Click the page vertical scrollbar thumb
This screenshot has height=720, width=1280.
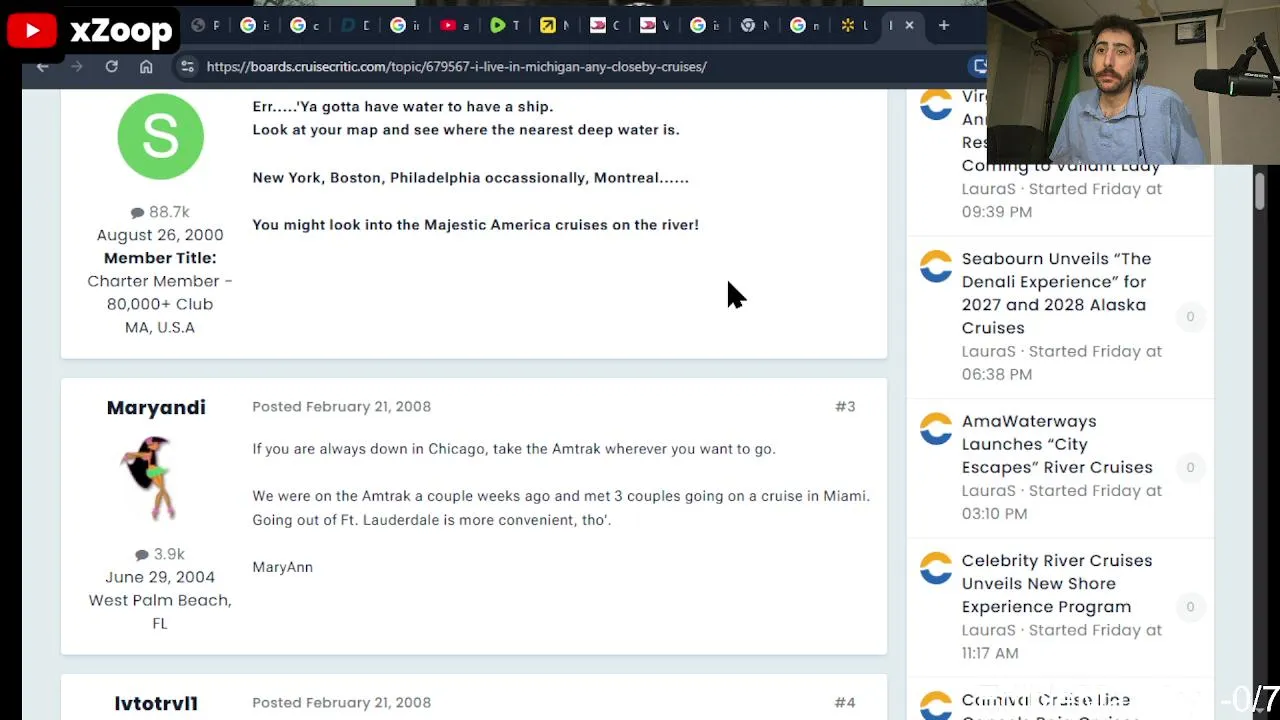(1260, 190)
